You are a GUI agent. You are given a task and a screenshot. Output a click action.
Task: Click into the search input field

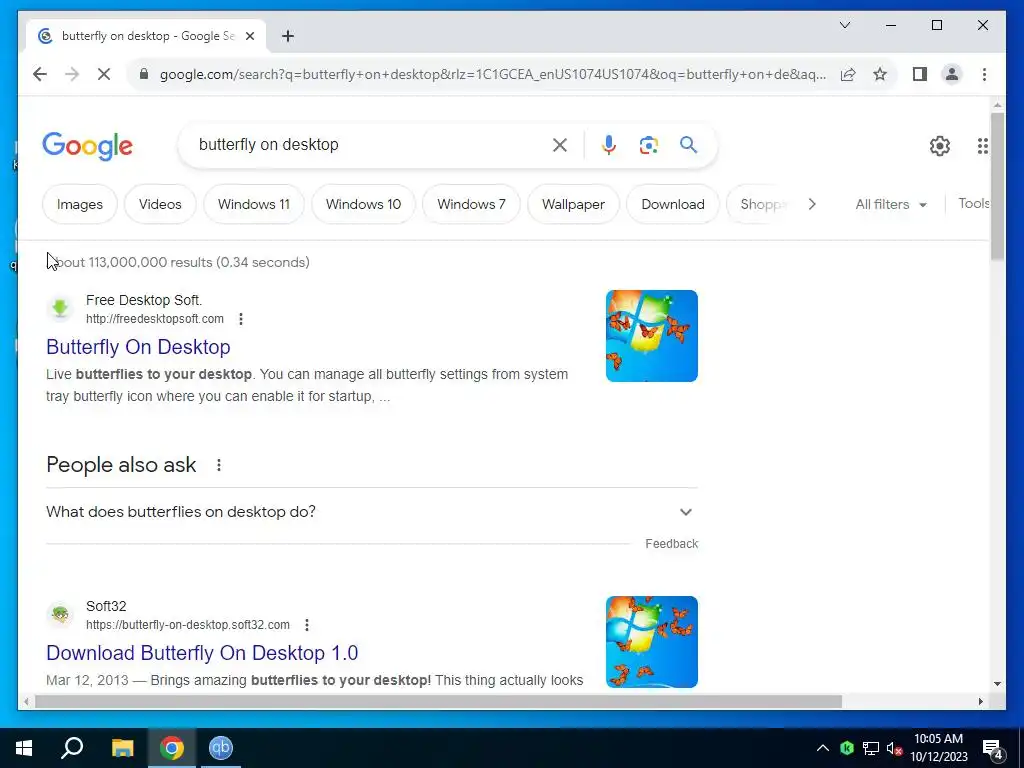(369, 144)
